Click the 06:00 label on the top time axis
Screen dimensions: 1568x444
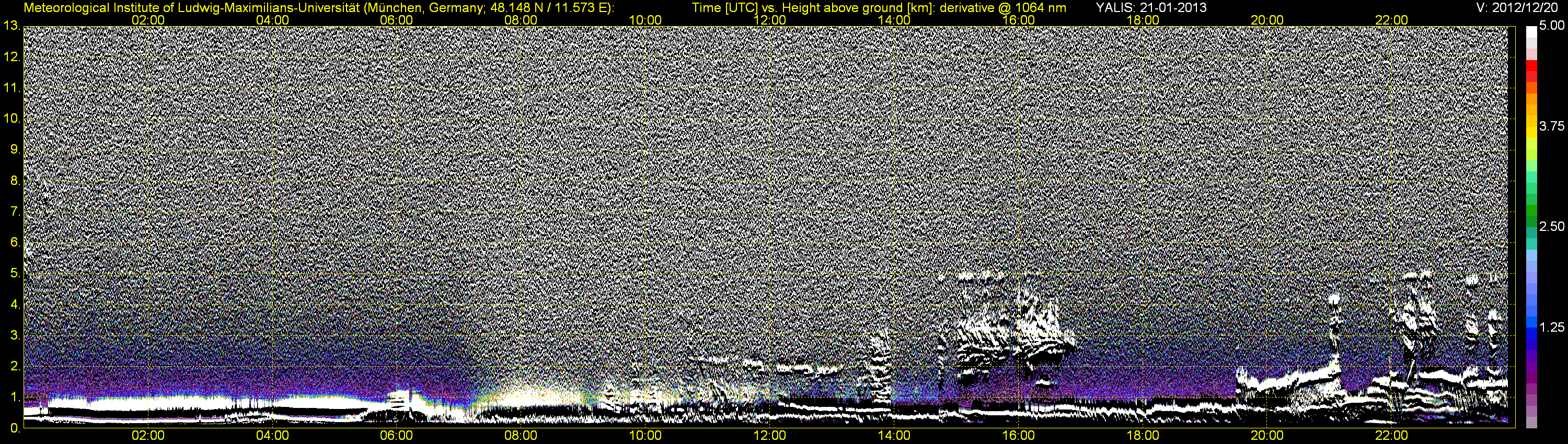click(x=396, y=20)
